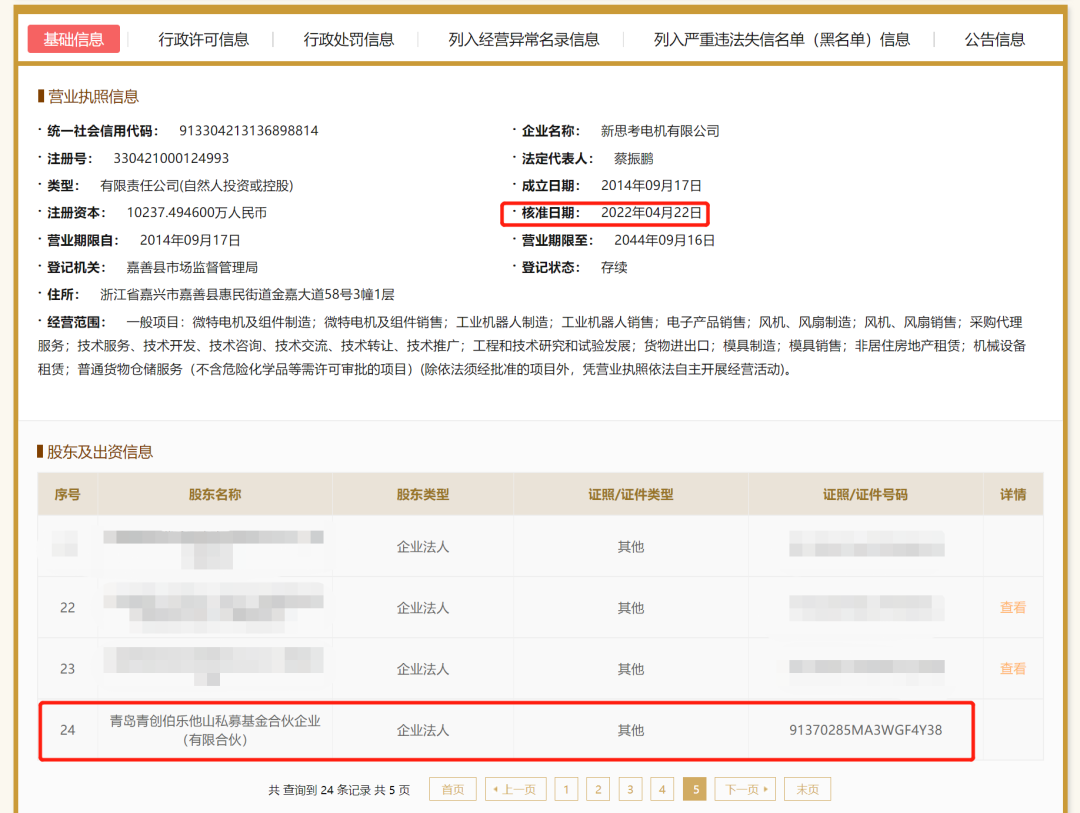Image resolution: width=1080 pixels, height=813 pixels.
Task: Jump to page 1 of shareholders
Action: pos(566,789)
